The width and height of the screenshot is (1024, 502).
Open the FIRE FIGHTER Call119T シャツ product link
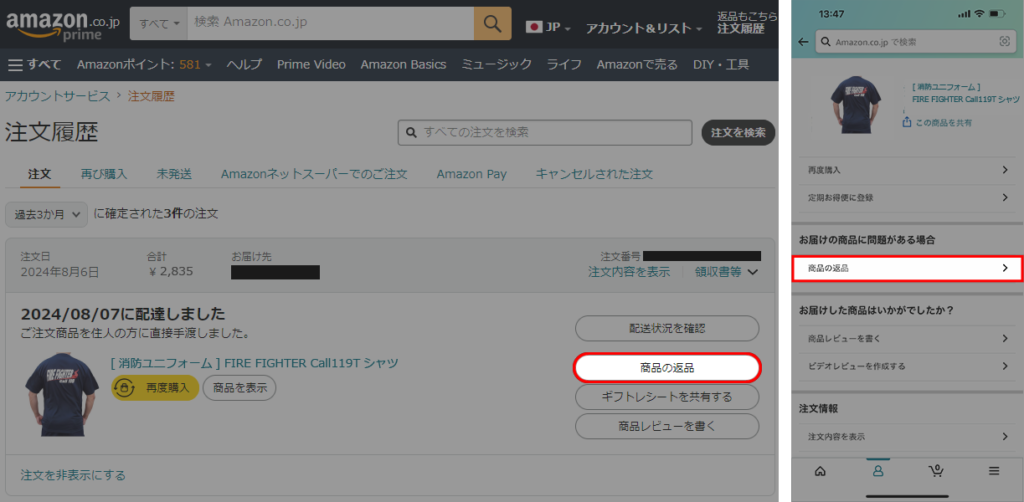tap(255, 363)
